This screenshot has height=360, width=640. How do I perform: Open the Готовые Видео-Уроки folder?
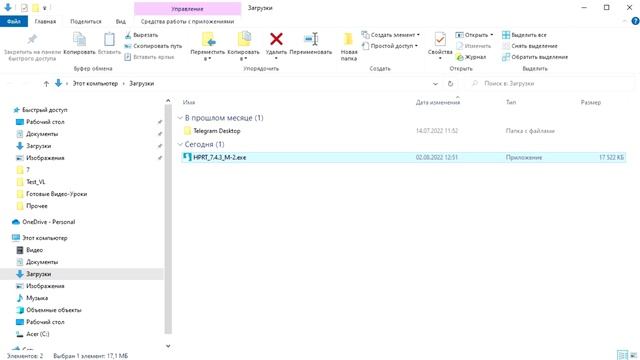point(56,194)
